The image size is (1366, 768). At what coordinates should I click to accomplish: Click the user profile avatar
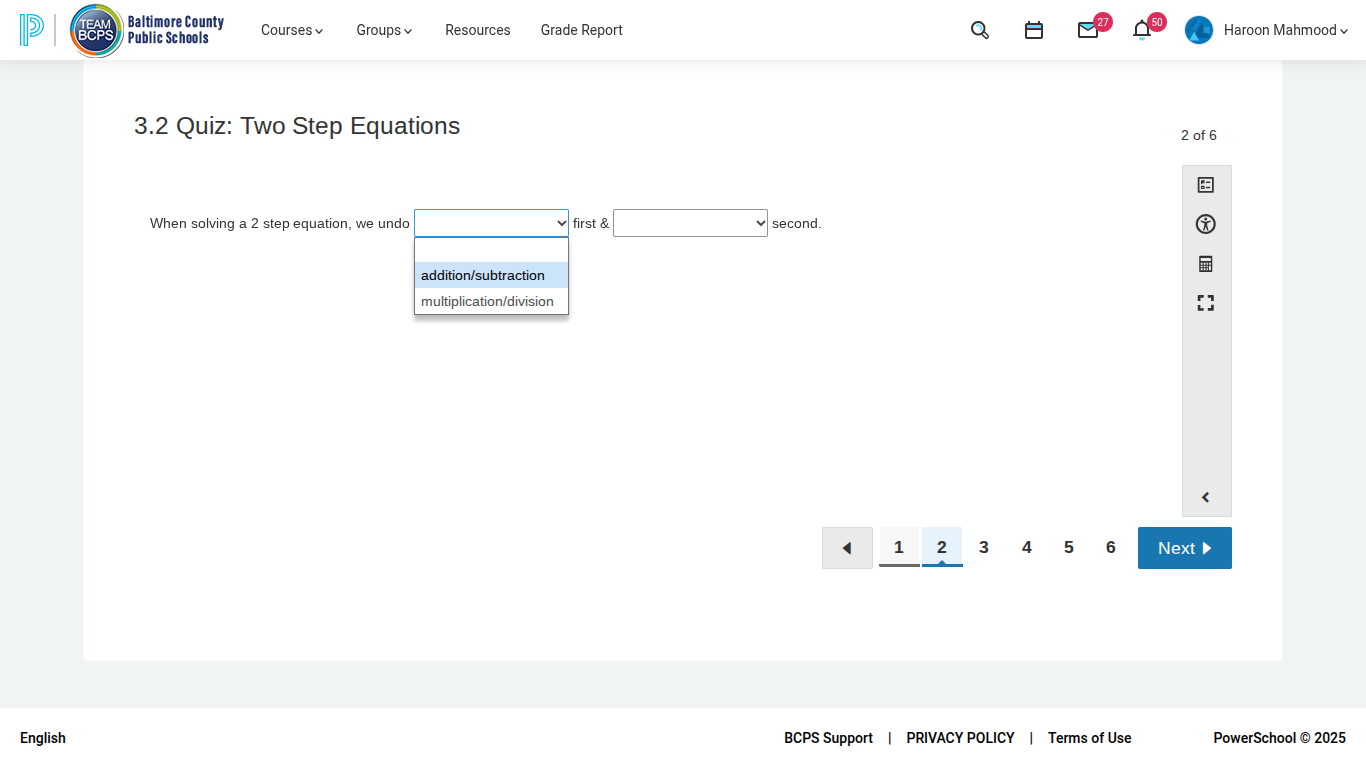[1199, 30]
